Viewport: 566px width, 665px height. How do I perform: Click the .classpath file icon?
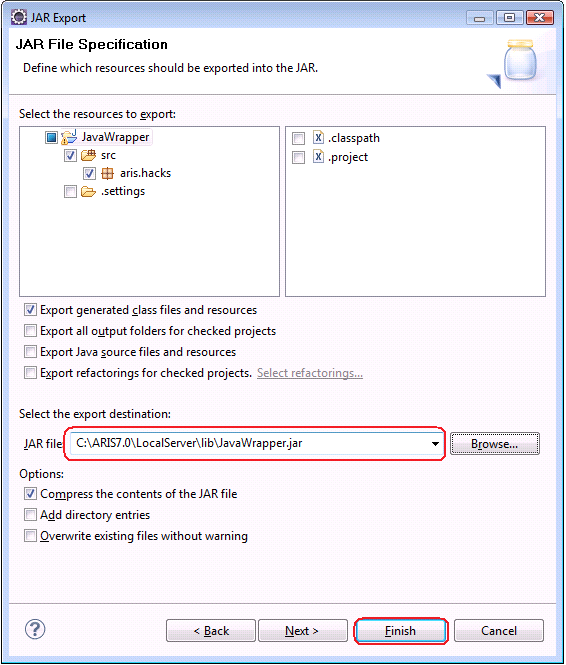coord(318,137)
